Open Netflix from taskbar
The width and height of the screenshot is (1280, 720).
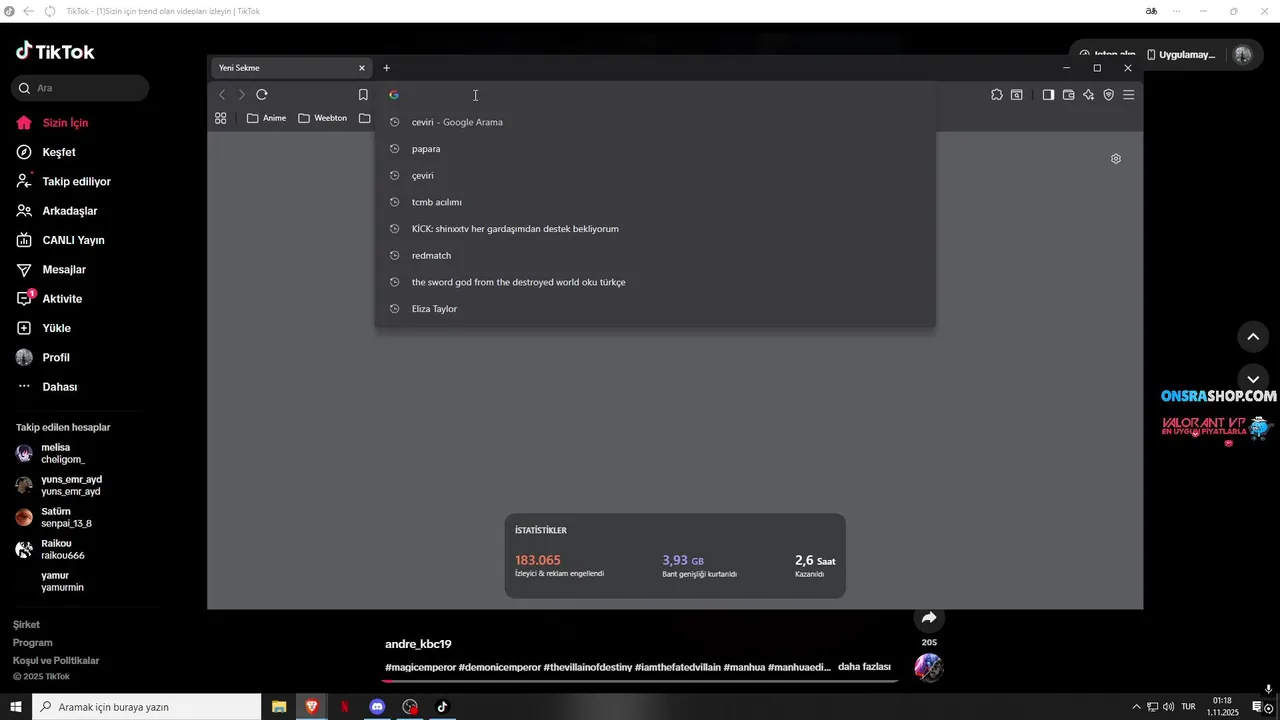344,707
